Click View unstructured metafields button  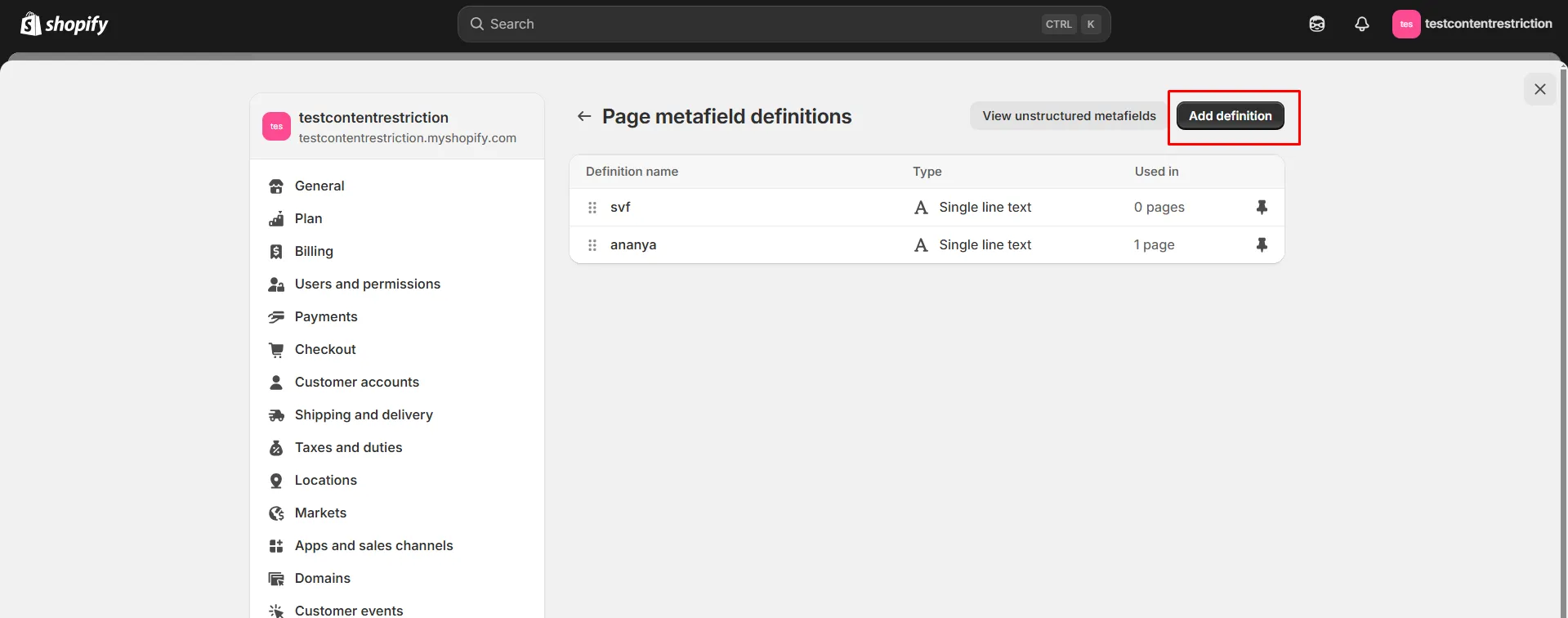[x=1069, y=116]
